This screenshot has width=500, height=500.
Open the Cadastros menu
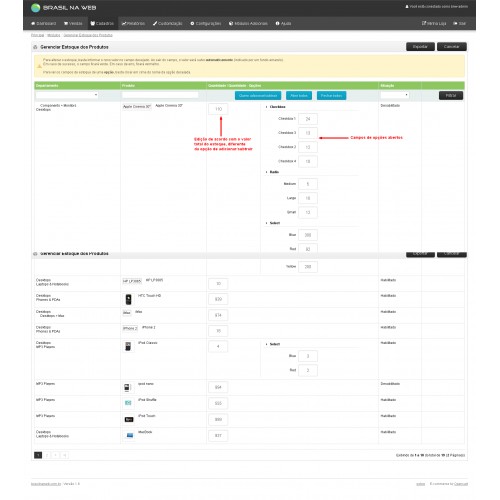[102, 23]
